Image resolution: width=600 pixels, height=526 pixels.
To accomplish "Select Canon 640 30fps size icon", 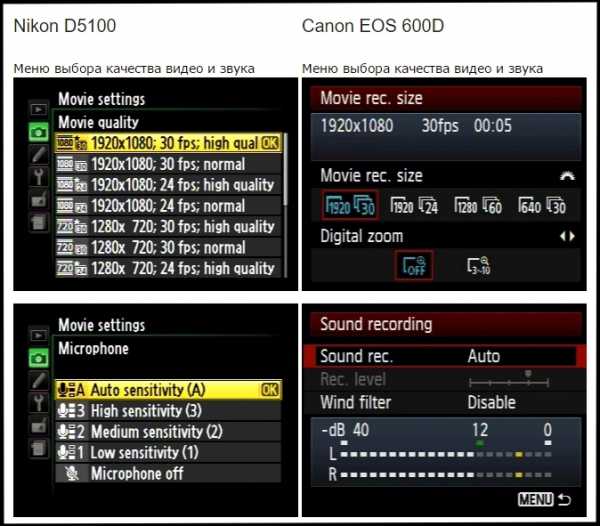I will point(542,207).
